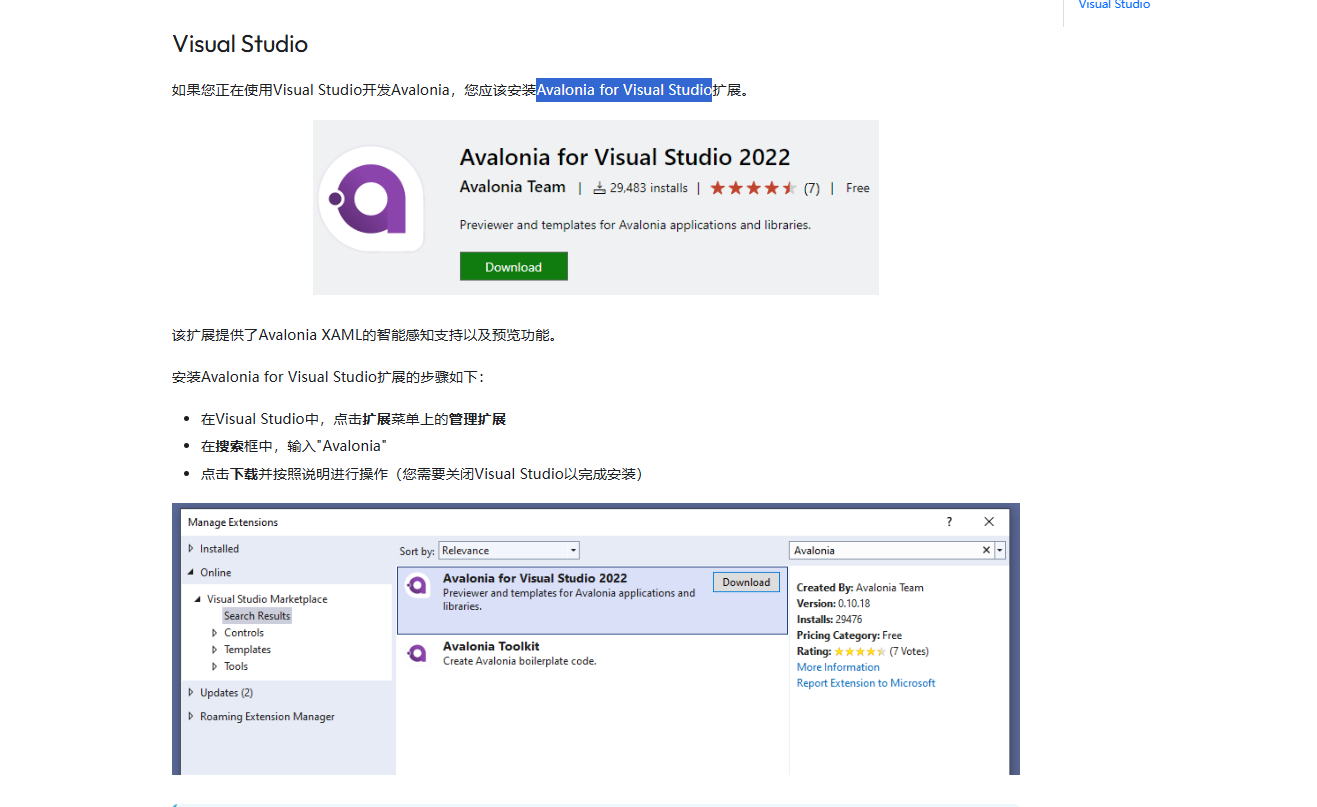Clear the Avalonia search box with the X
1317x807 pixels.
click(x=986, y=551)
